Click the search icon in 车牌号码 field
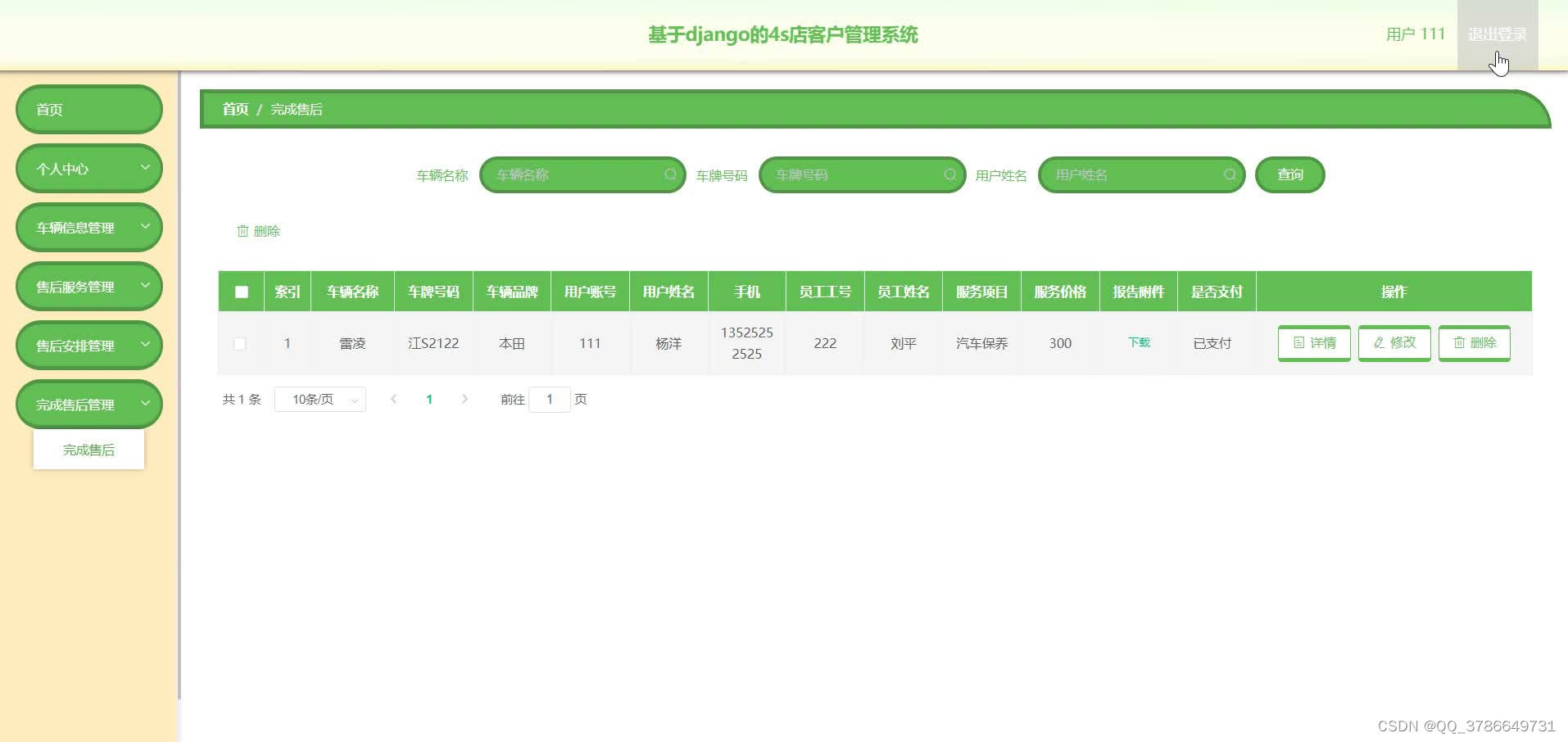 [x=949, y=174]
